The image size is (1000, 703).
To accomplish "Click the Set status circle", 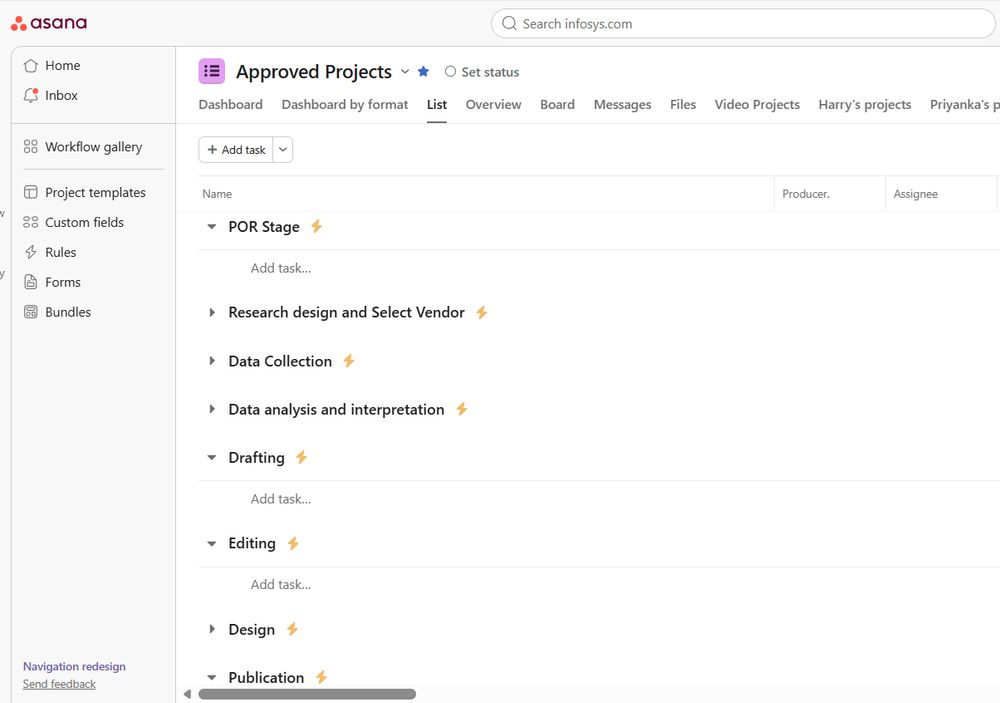I will [450, 71].
